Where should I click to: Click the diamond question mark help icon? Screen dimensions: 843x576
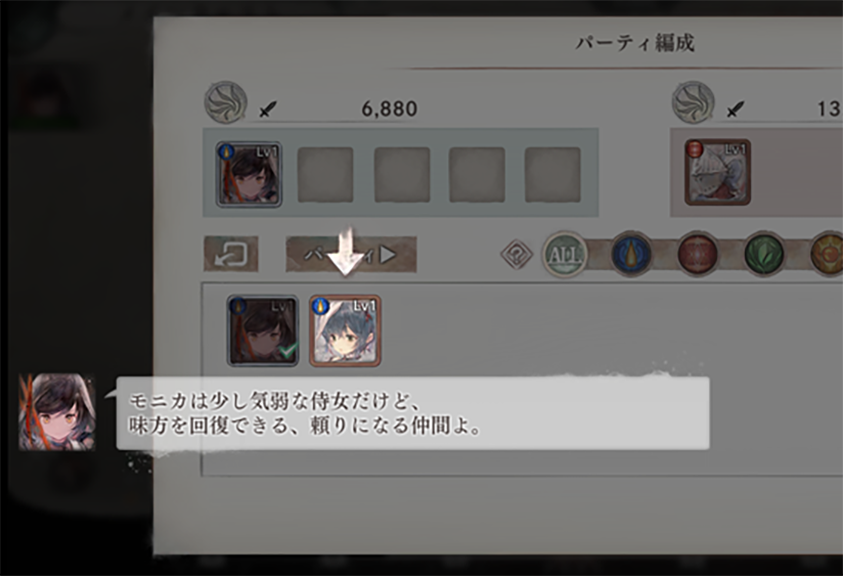516,254
